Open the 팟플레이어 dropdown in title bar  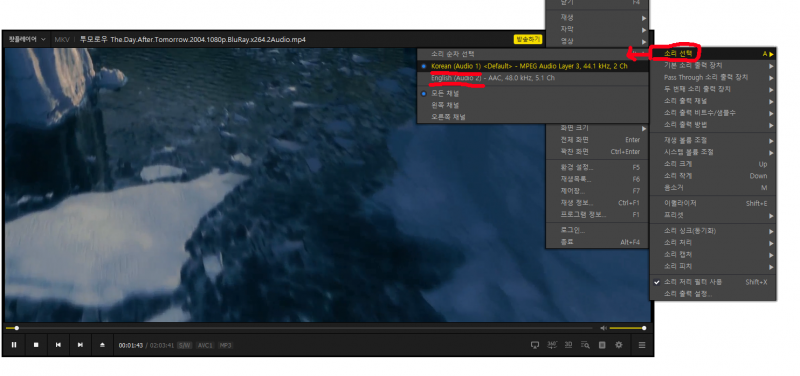[27, 39]
